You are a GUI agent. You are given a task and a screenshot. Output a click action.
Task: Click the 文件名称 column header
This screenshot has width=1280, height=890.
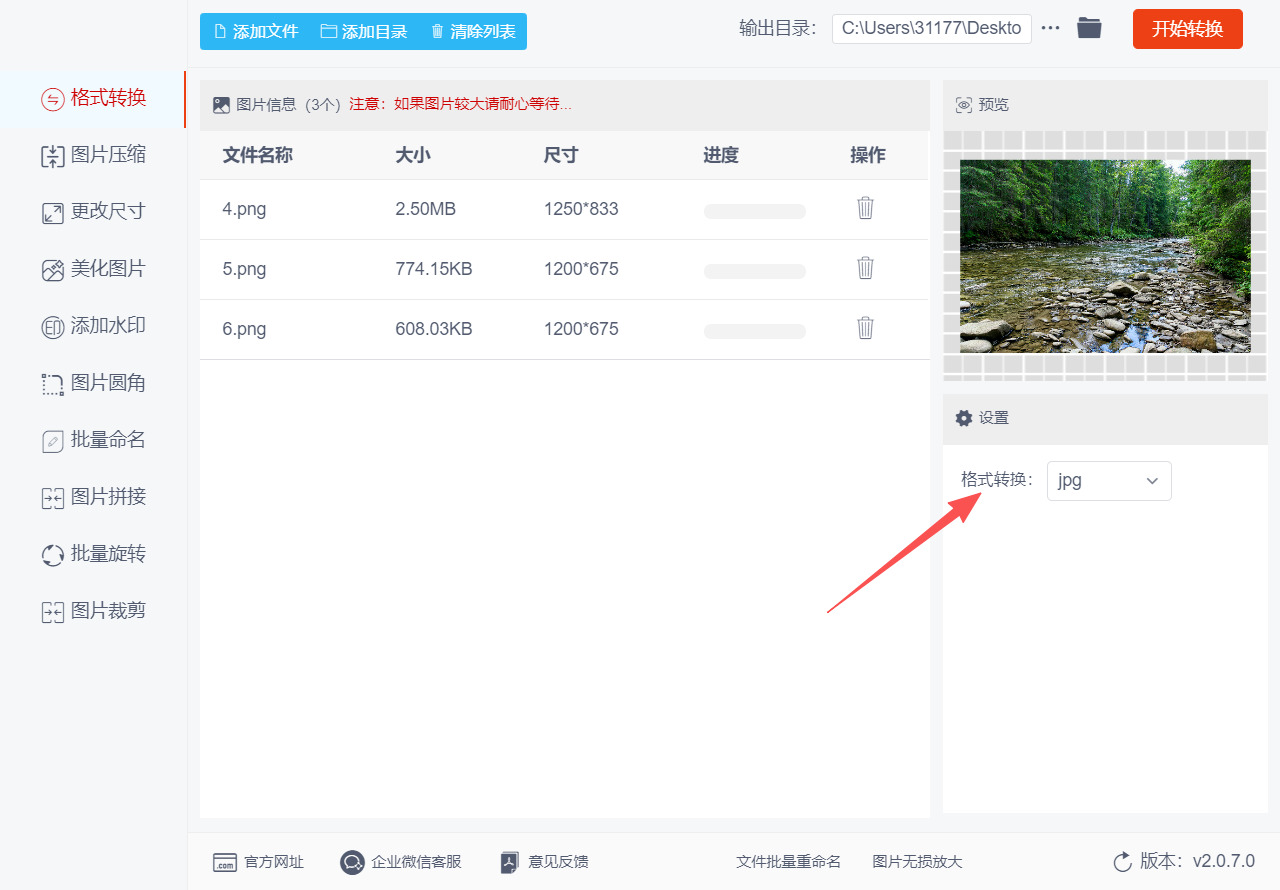click(x=257, y=155)
